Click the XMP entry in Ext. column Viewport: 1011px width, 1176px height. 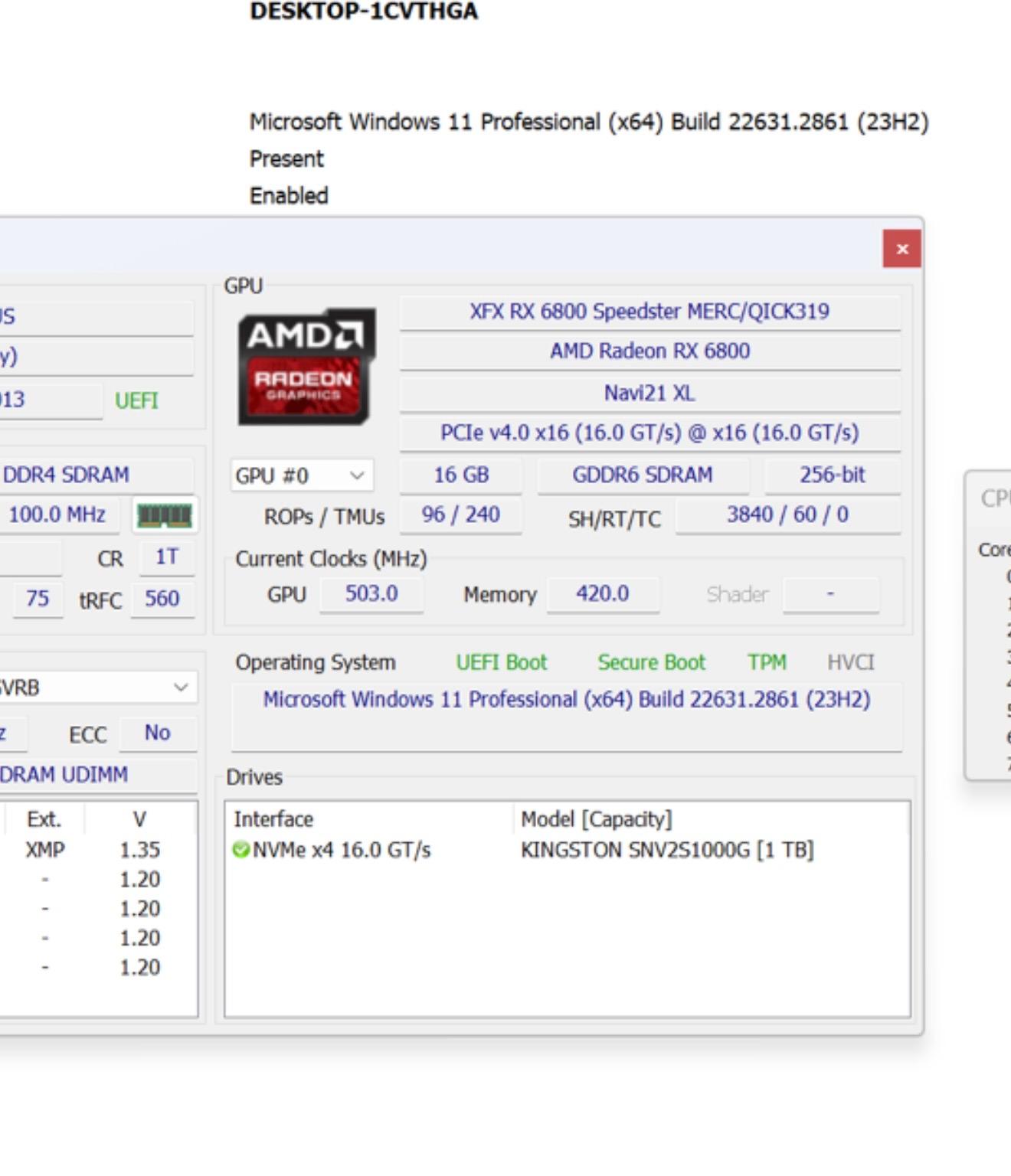pyautogui.click(x=45, y=850)
